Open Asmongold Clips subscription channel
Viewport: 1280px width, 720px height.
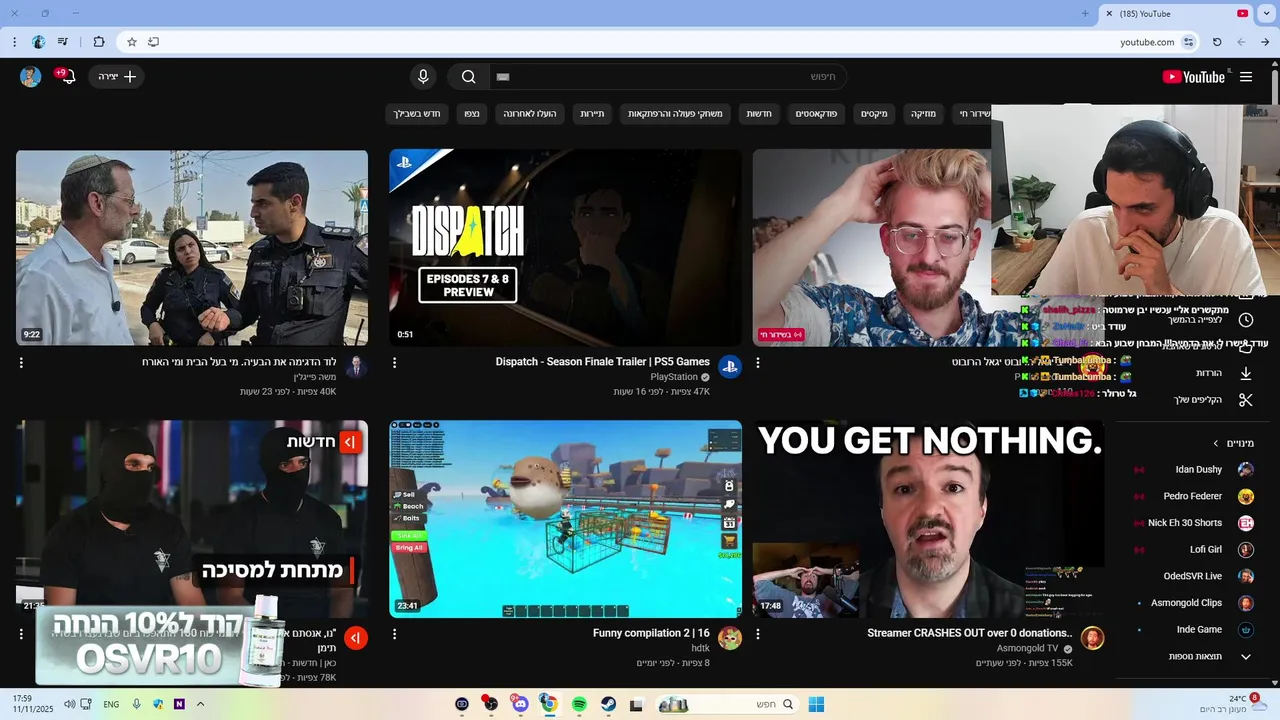tap(1194, 603)
